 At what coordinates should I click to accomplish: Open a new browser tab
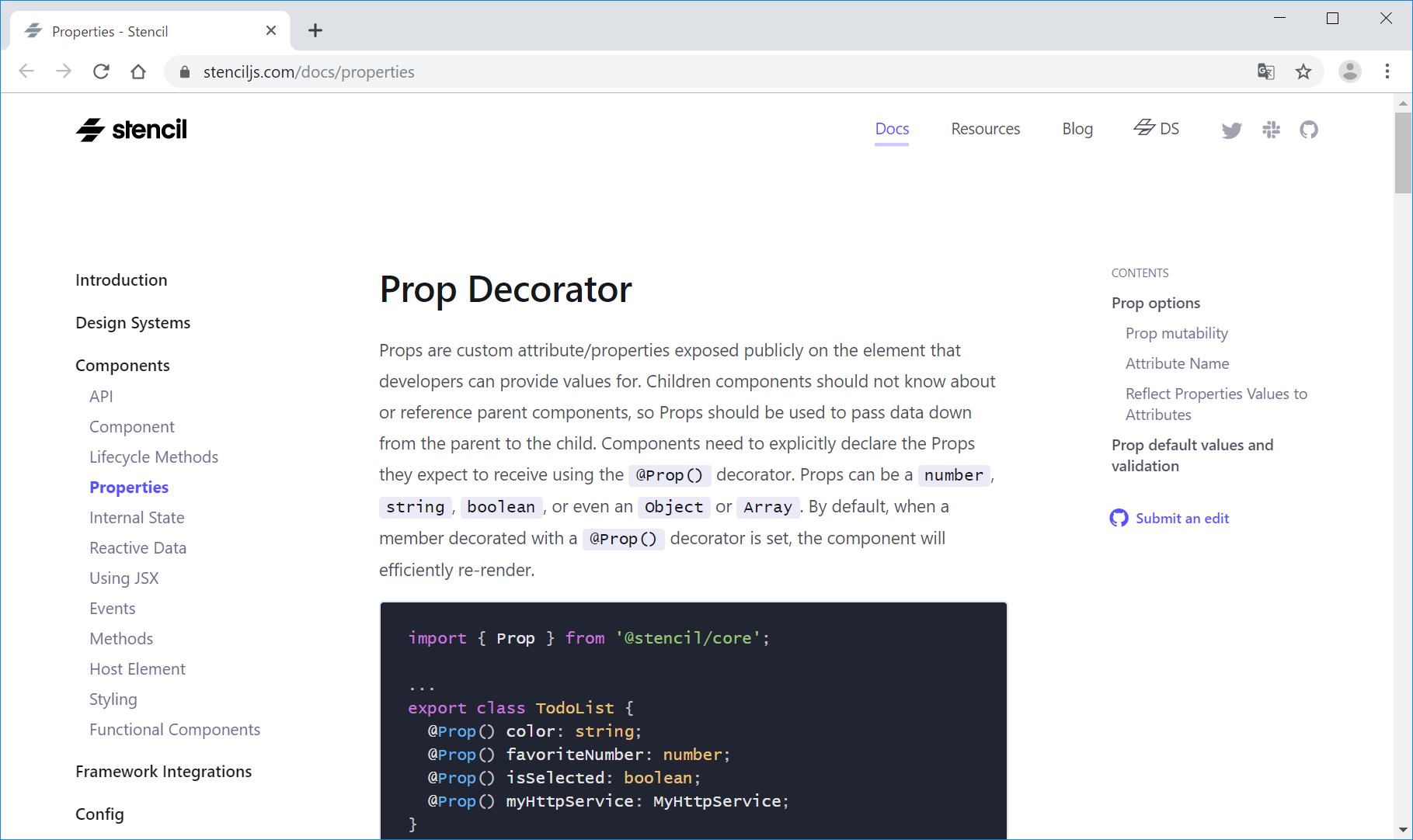point(315,31)
